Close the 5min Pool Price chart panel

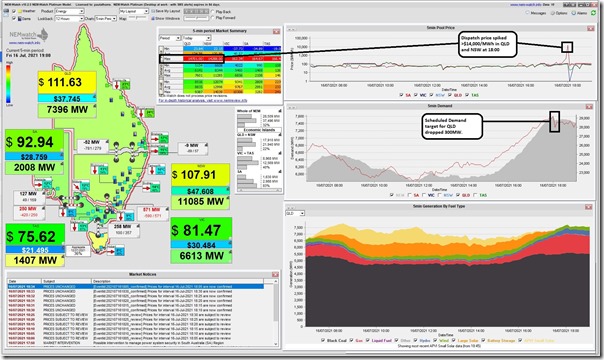click(590, 28)
